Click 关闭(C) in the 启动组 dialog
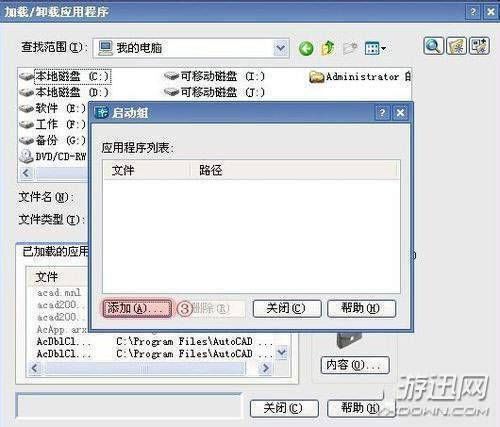This screenshot has height=427, width=500. (x=287, y=308)
